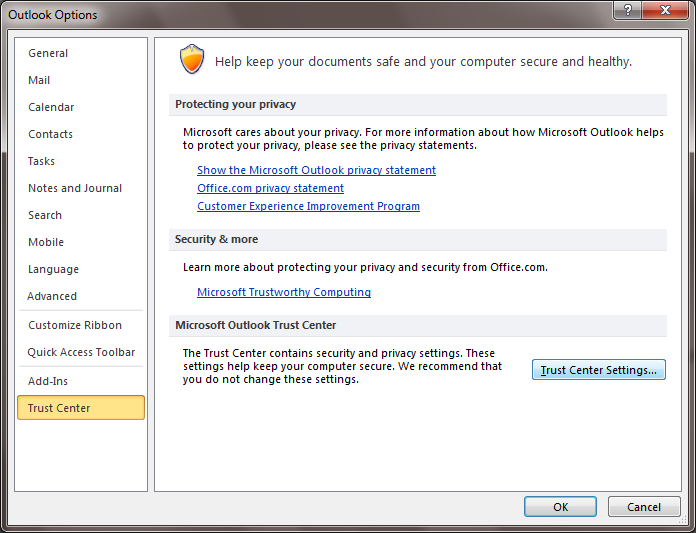This screenshot has height=533, width=696.
Task: Open the General options category
Action: (x=48, y=53)
